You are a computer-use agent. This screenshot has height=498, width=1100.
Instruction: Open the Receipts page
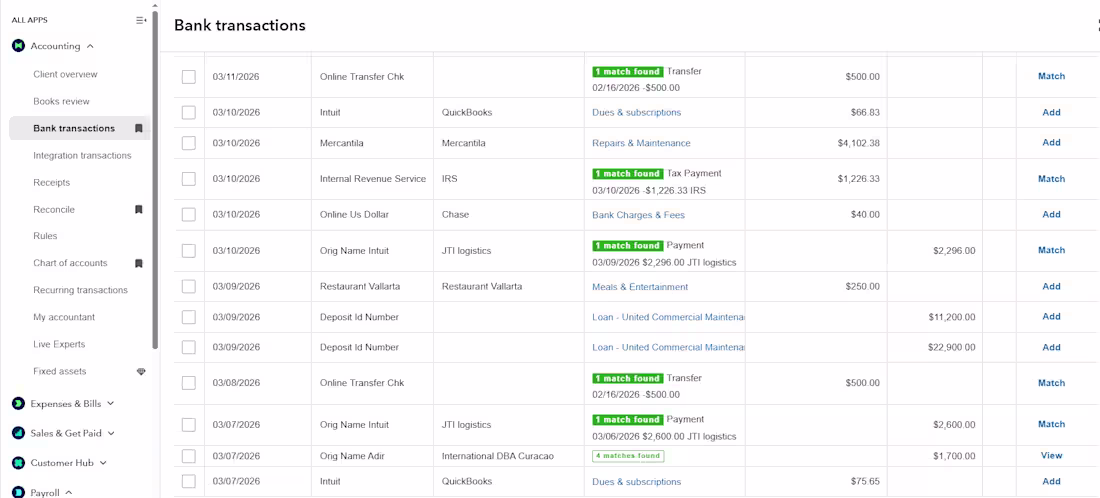click(51, 182)
